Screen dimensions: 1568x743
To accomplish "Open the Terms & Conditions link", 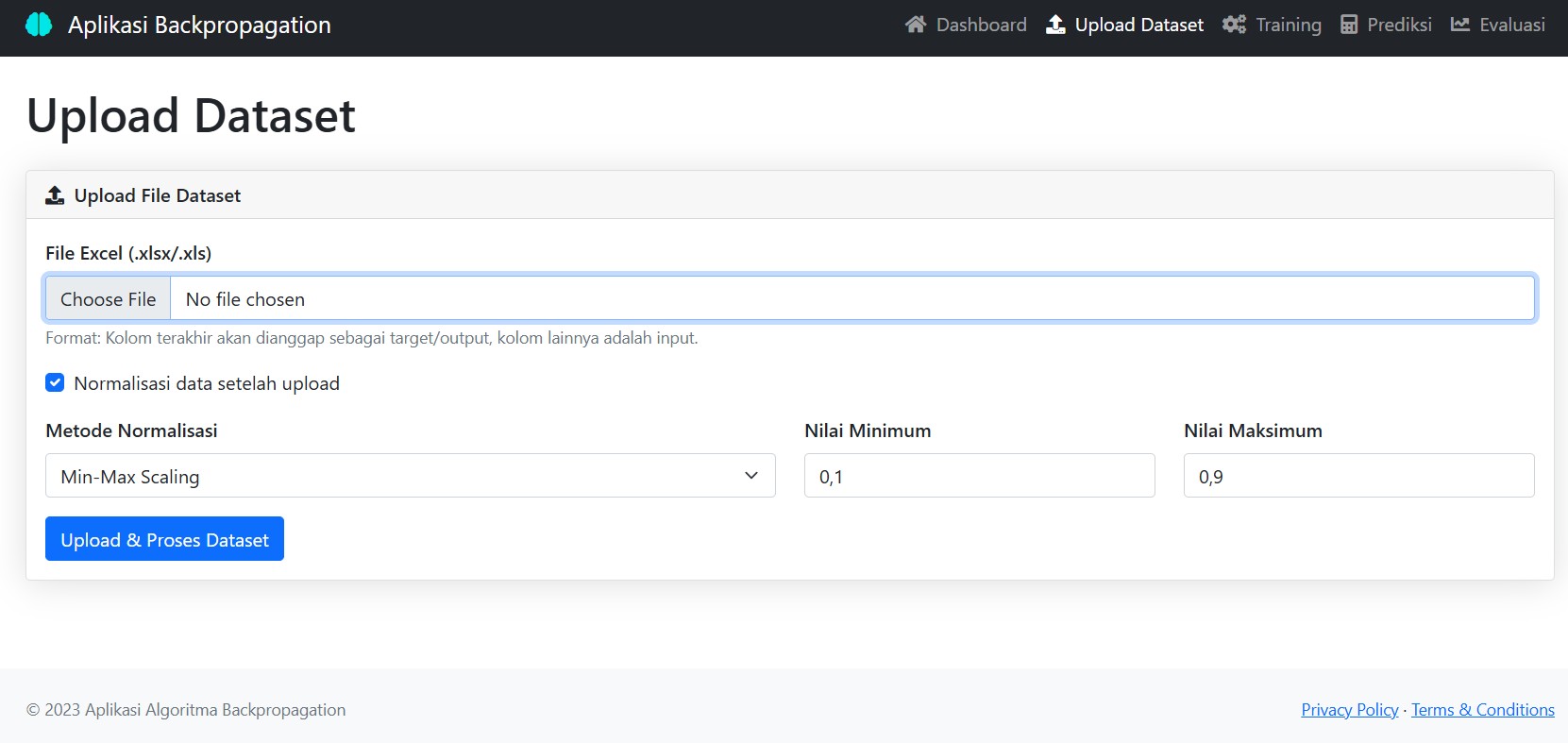I will click(x=1483, y=710).
